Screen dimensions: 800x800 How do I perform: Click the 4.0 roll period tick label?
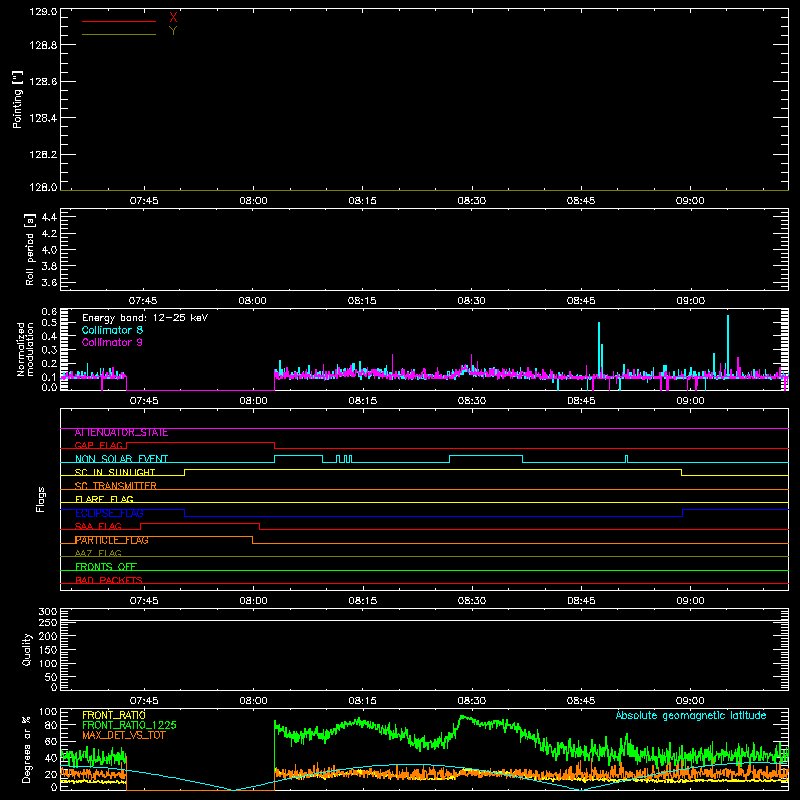pyautogui.click(x=49, y=250)
